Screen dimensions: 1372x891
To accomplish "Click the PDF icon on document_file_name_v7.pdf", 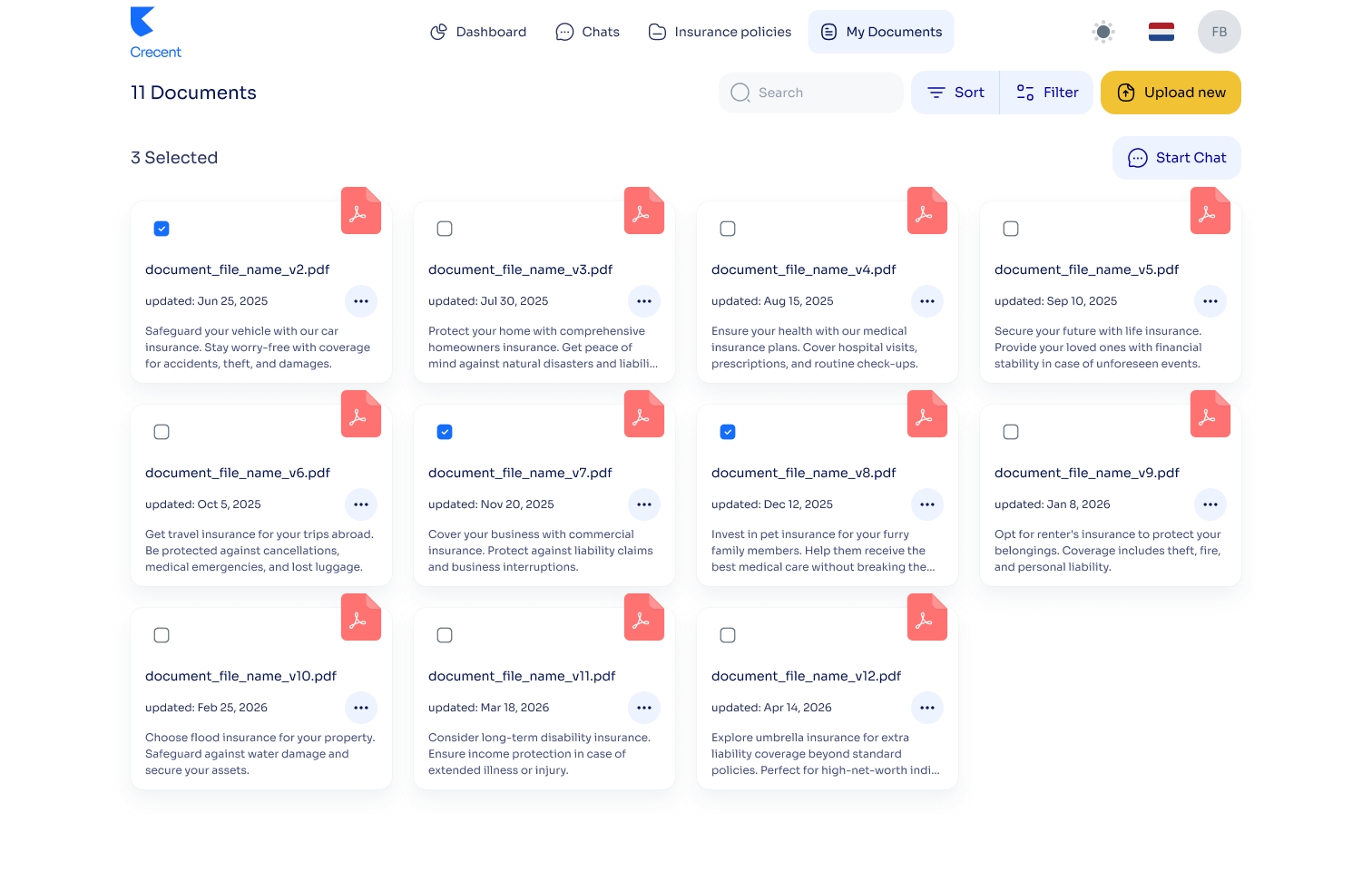I will 644,414.
